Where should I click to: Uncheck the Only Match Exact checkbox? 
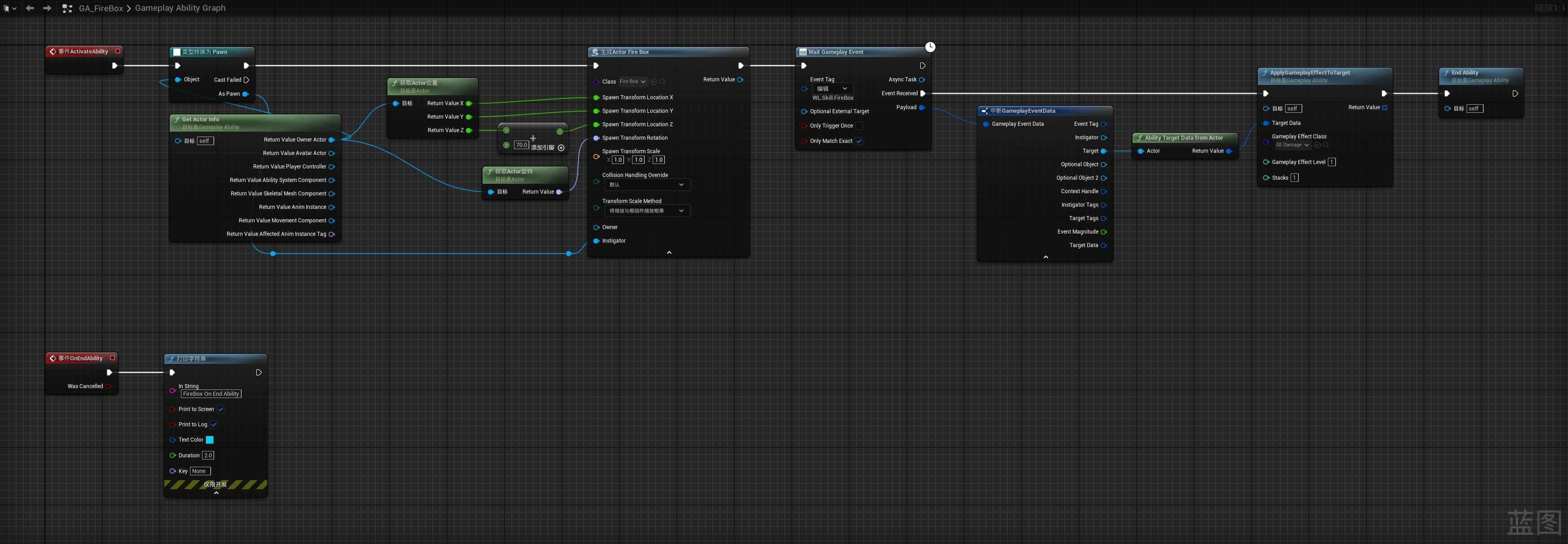(859, 141)
